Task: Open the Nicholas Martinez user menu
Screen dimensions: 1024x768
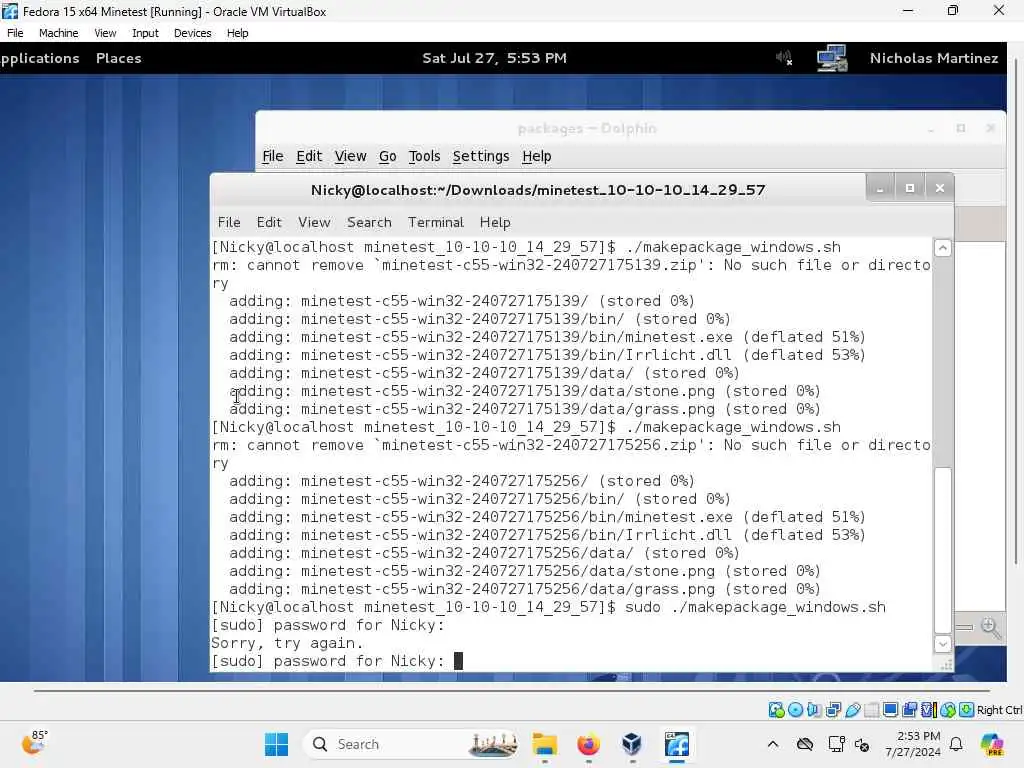Action: (x=934, y=58)
